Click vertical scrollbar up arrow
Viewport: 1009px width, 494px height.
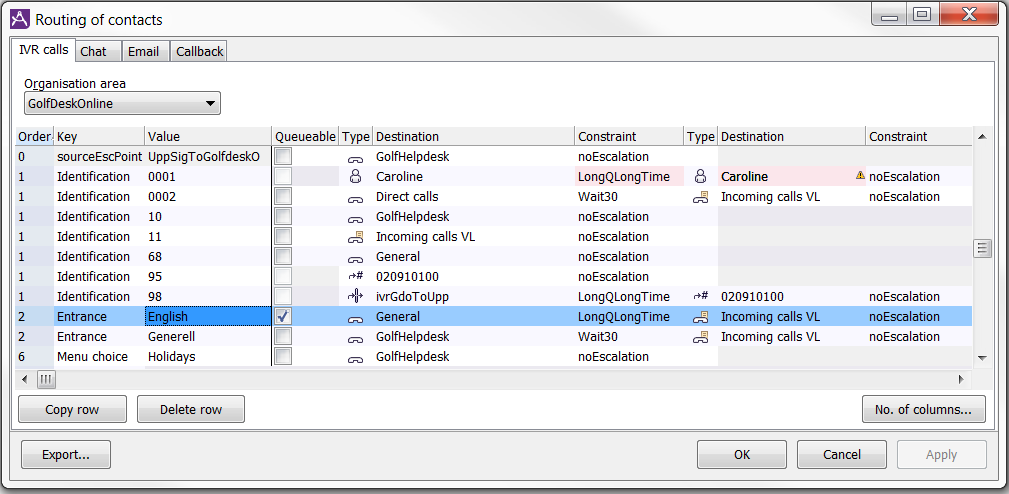(x=982, y=136)
